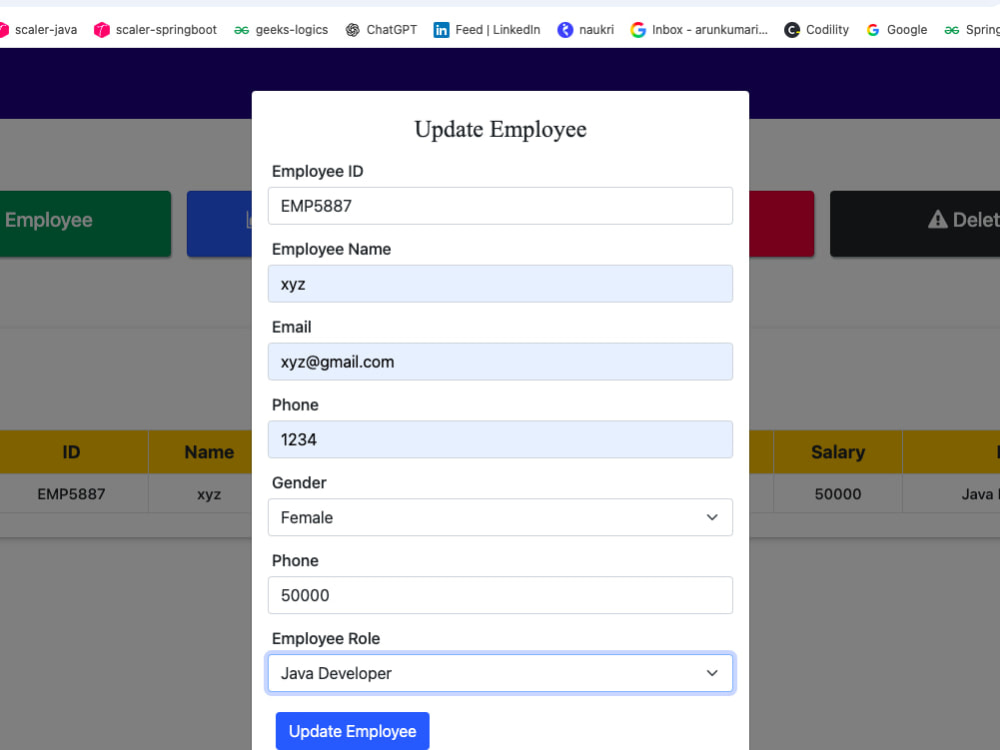Click the LinkedIn logo icon
The height and width of the screenshot is (750, 1000).
[441, 30]
